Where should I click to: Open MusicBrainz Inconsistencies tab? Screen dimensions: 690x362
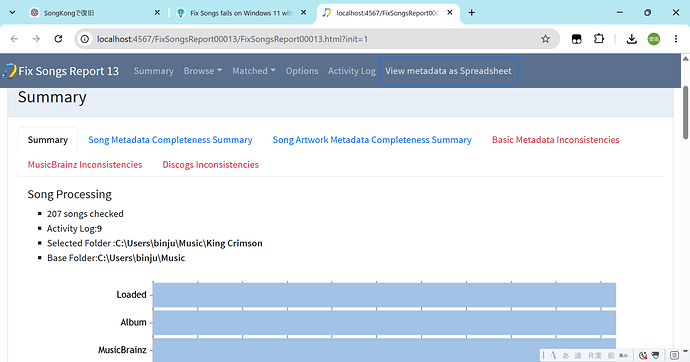[x=85, y=165]
